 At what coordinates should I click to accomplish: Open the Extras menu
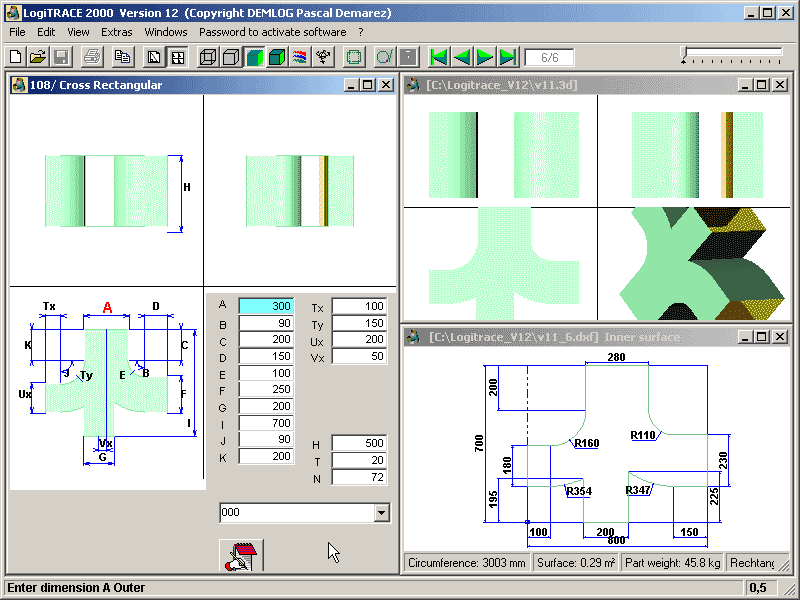116,32
